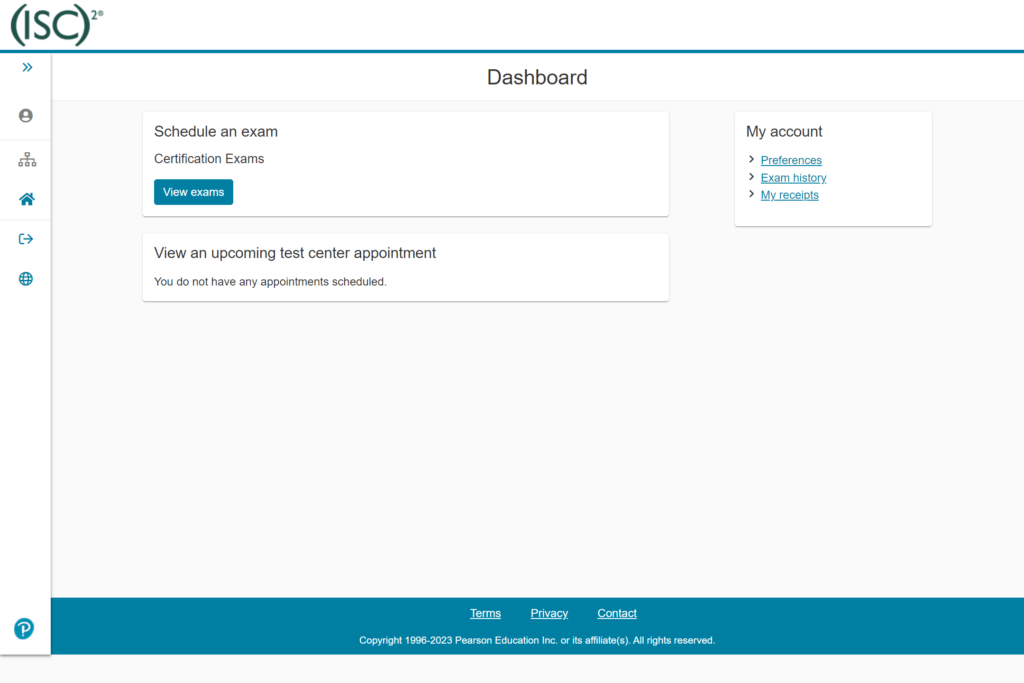This screenshot has height=683, width=1024.
Task: Click the sign out arrow icon
Action: click(x=25, y=239)
